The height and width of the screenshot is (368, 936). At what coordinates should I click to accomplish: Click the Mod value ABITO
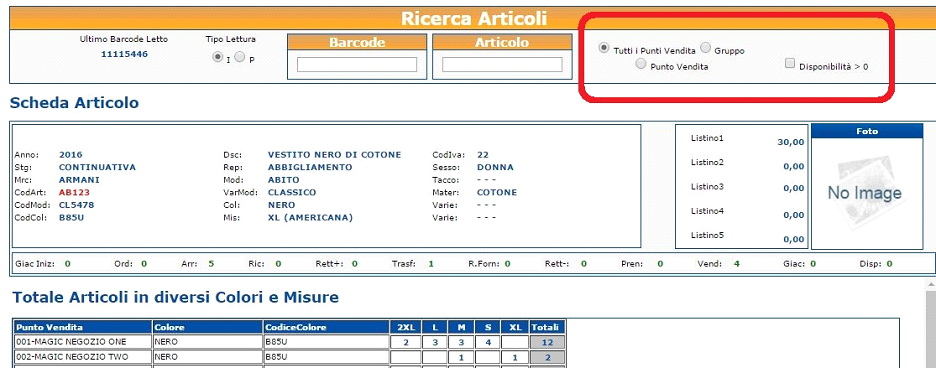click(284, 180)
